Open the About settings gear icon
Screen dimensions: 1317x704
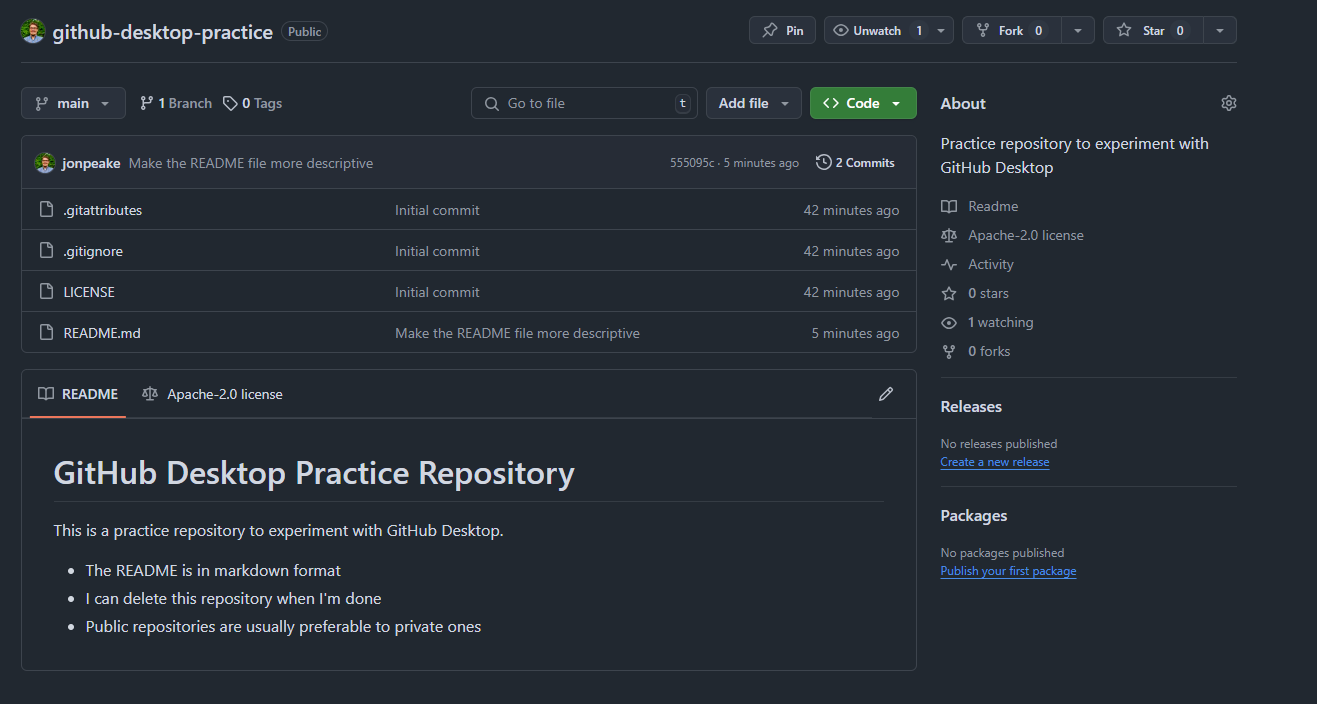(1229, 103)
